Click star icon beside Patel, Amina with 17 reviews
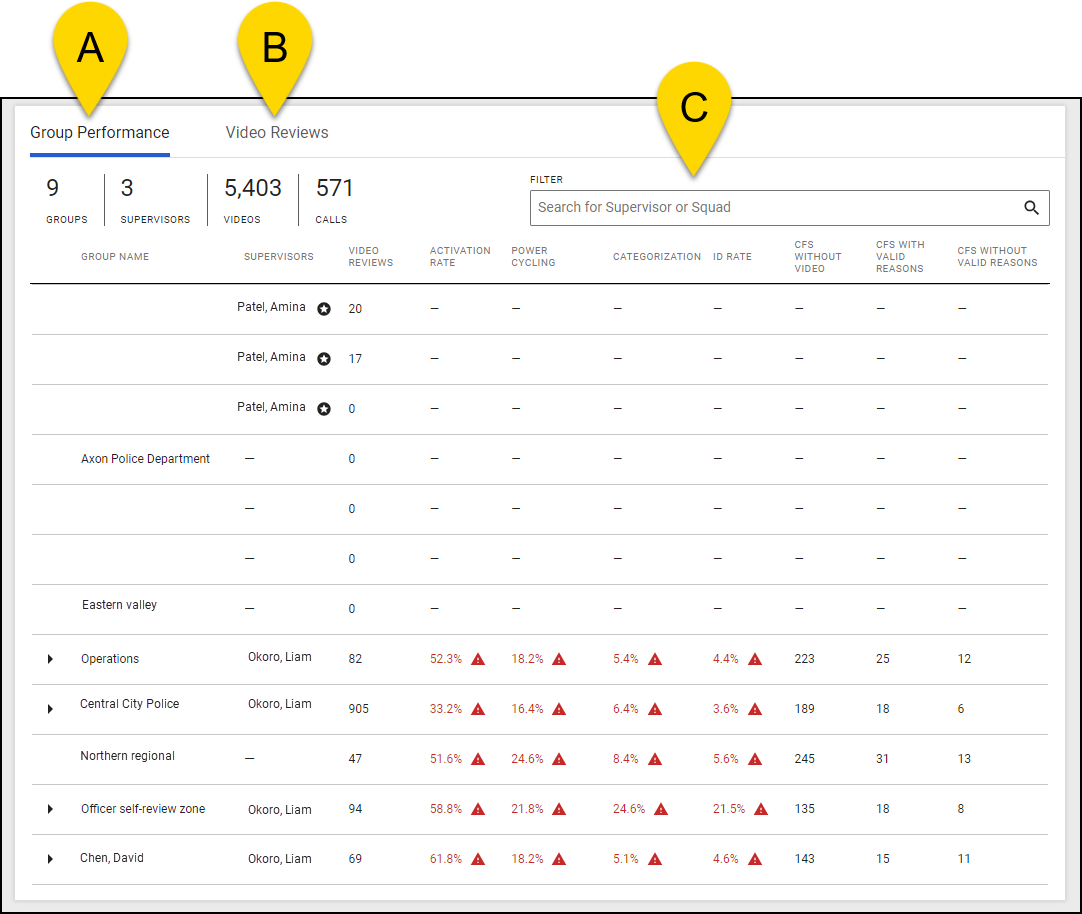The image size is (1082, 914). click(x=324, y=359)
